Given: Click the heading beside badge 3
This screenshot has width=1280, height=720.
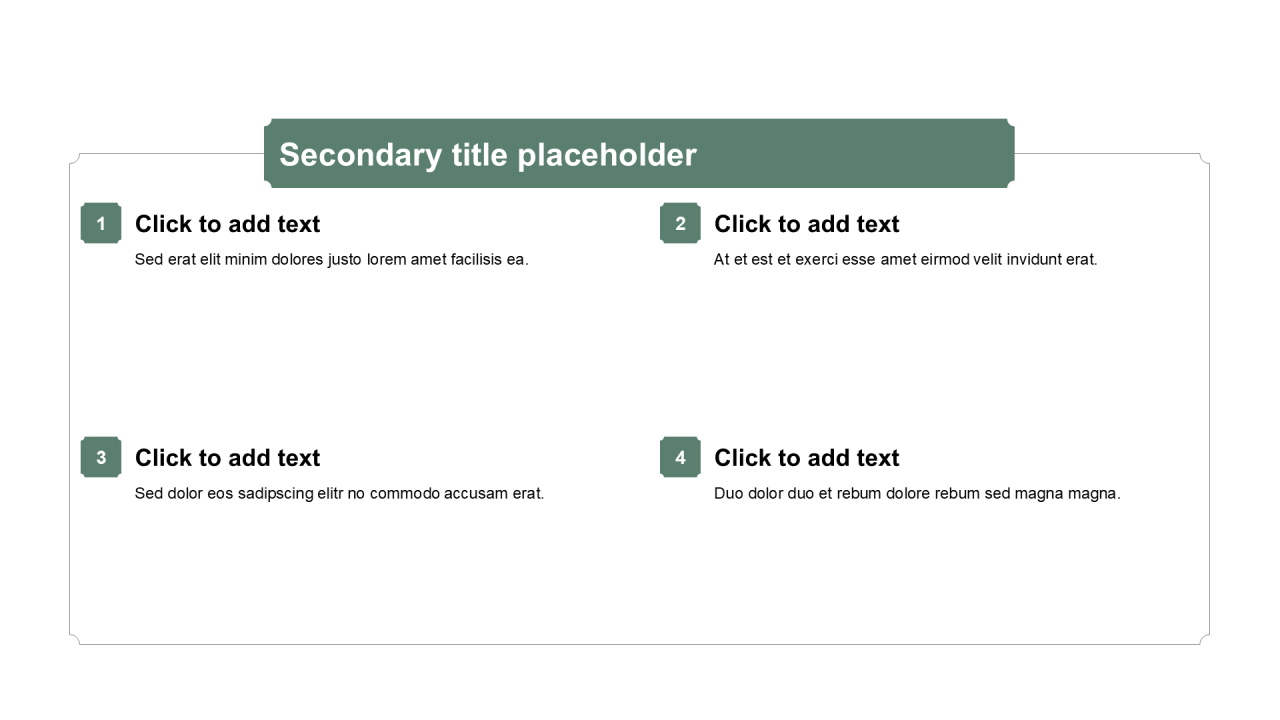Looking at the screenshot, I should 227,458.
